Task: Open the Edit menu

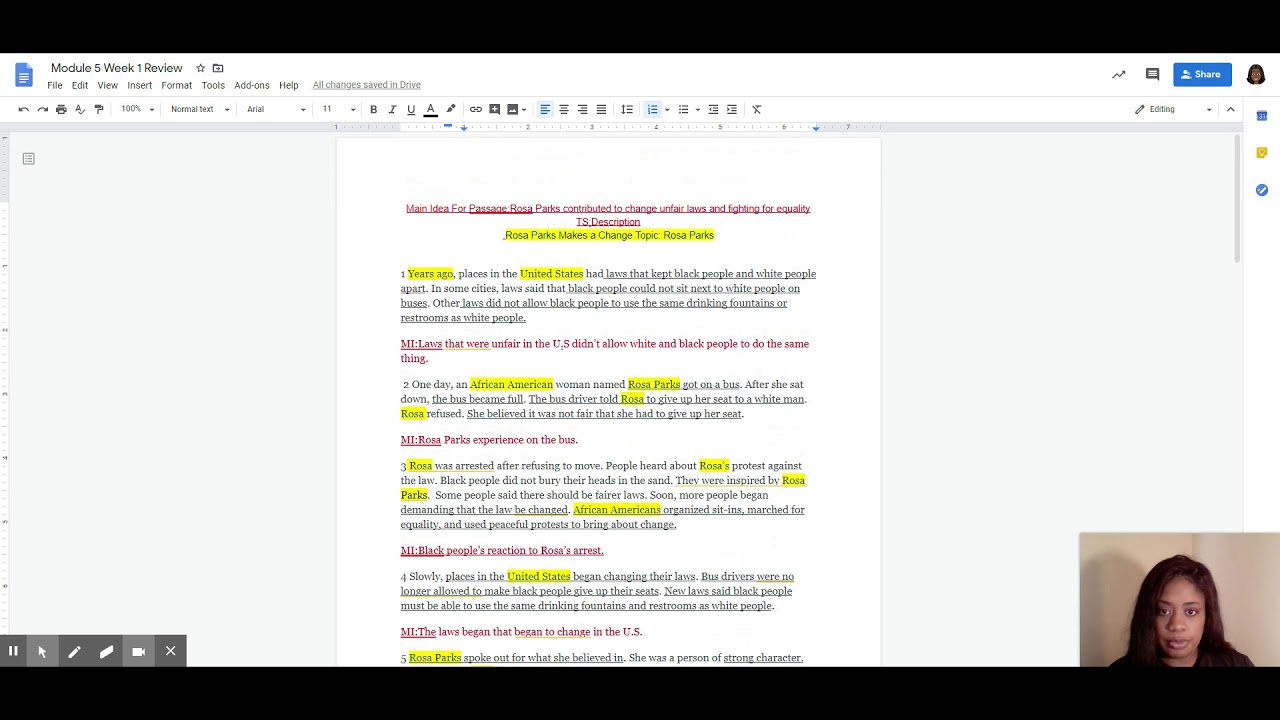Action: click(x=80, y=85)
